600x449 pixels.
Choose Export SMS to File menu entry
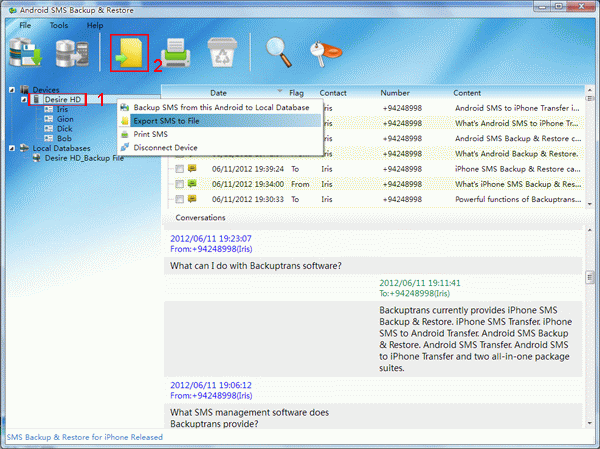click(x=220, y=121)
